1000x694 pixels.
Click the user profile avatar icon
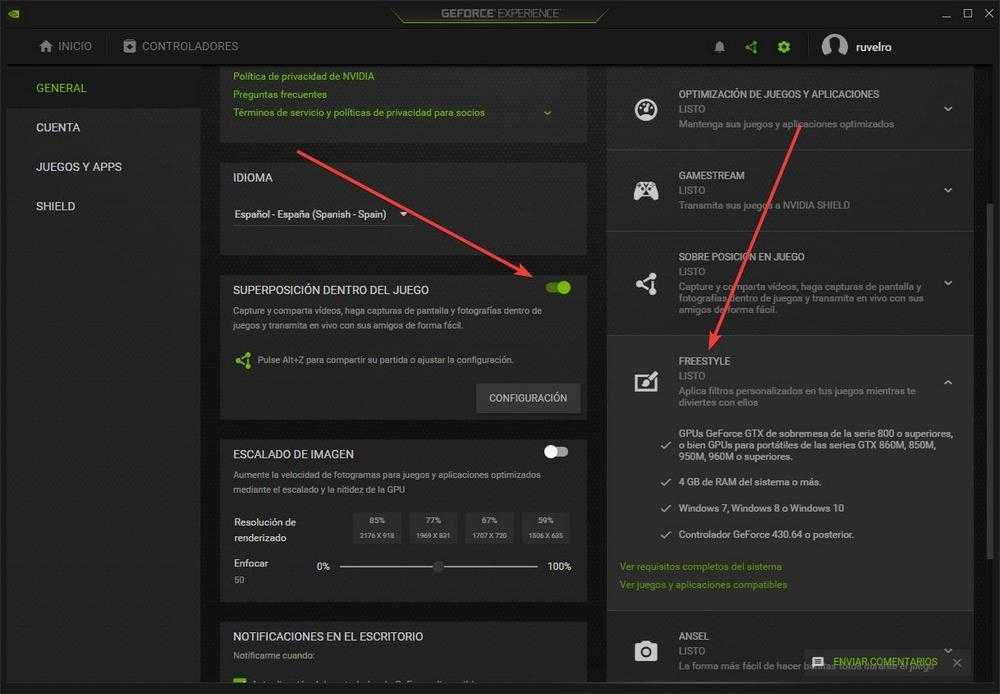[834, 47]
